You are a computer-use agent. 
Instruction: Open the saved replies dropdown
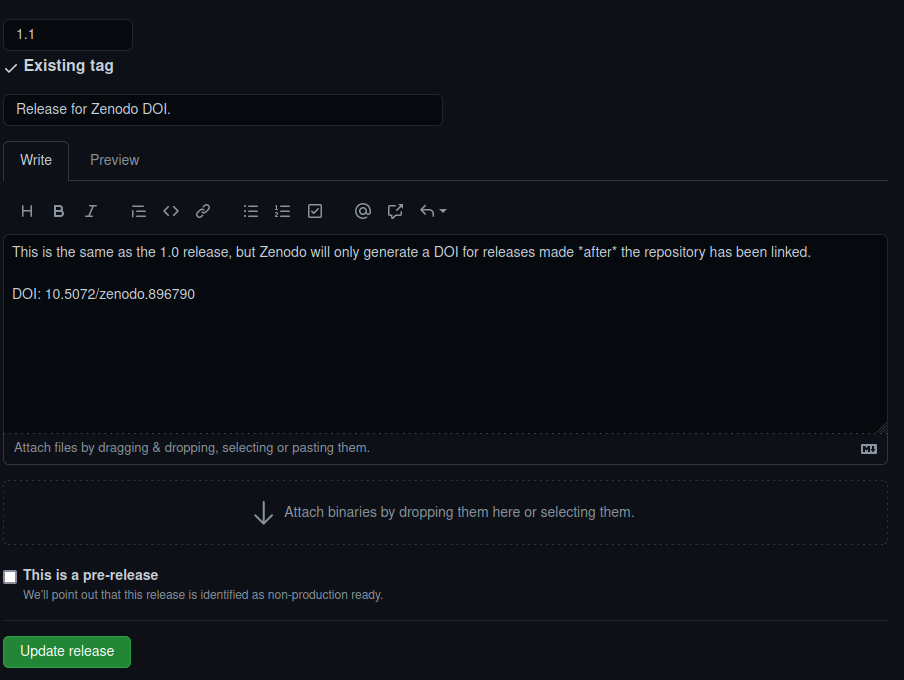tap(433, 211)
